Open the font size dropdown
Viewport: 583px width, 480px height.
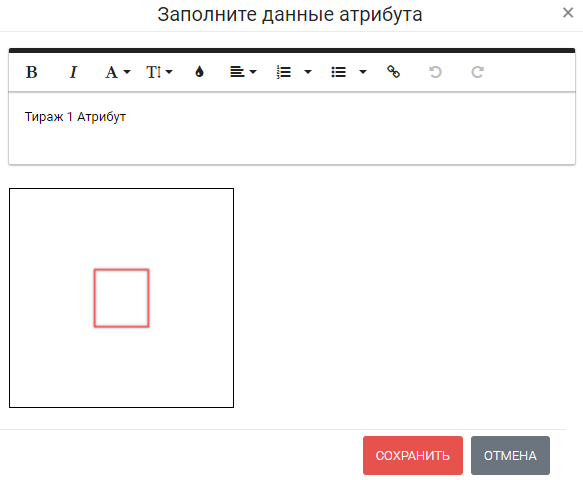tap(159, 72)
